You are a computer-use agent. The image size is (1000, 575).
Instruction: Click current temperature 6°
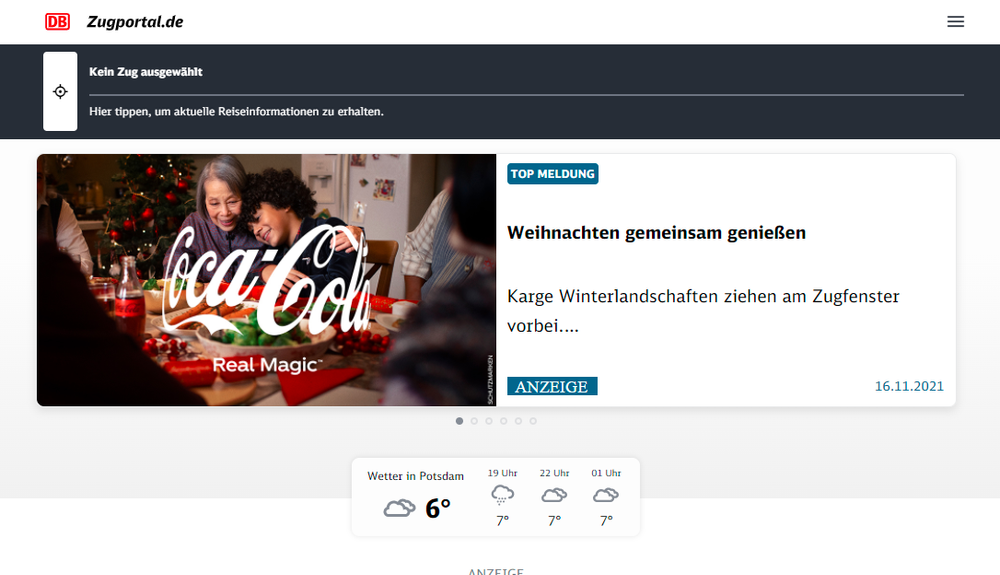[x=438, y=508]
